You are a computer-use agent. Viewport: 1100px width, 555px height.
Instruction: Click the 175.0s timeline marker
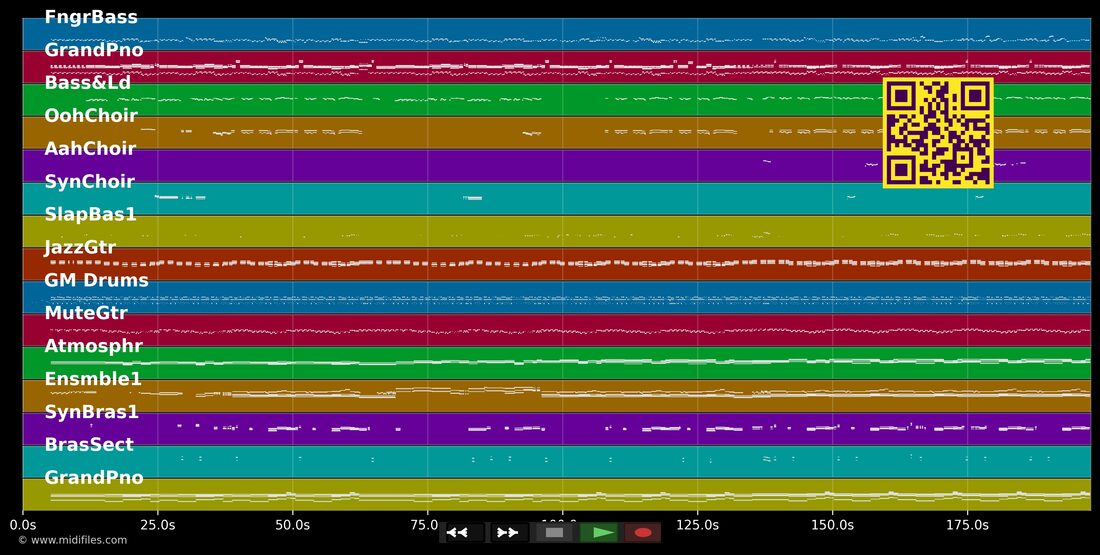967,525
